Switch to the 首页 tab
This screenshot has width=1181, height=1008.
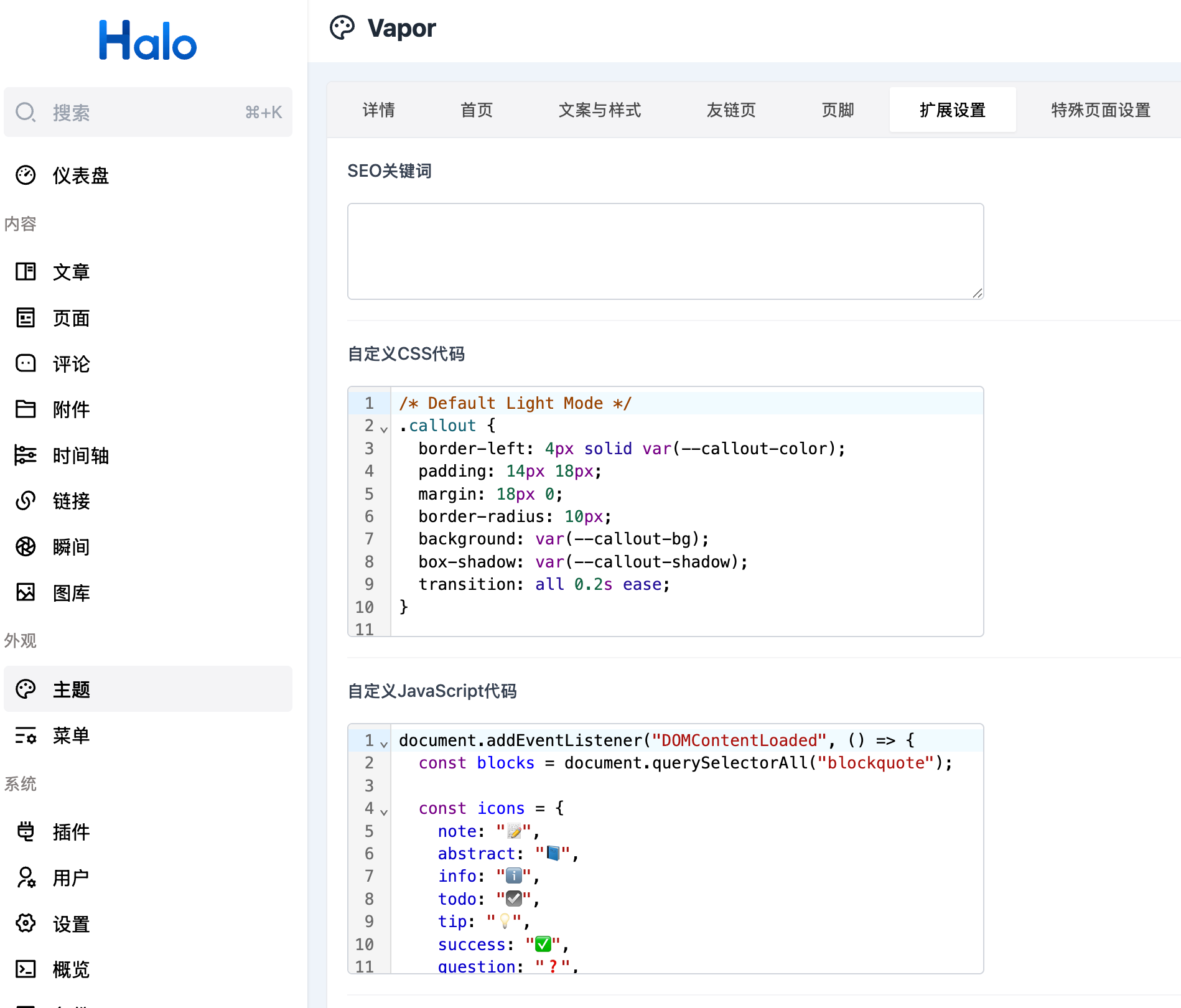click(x=476, y=110)
